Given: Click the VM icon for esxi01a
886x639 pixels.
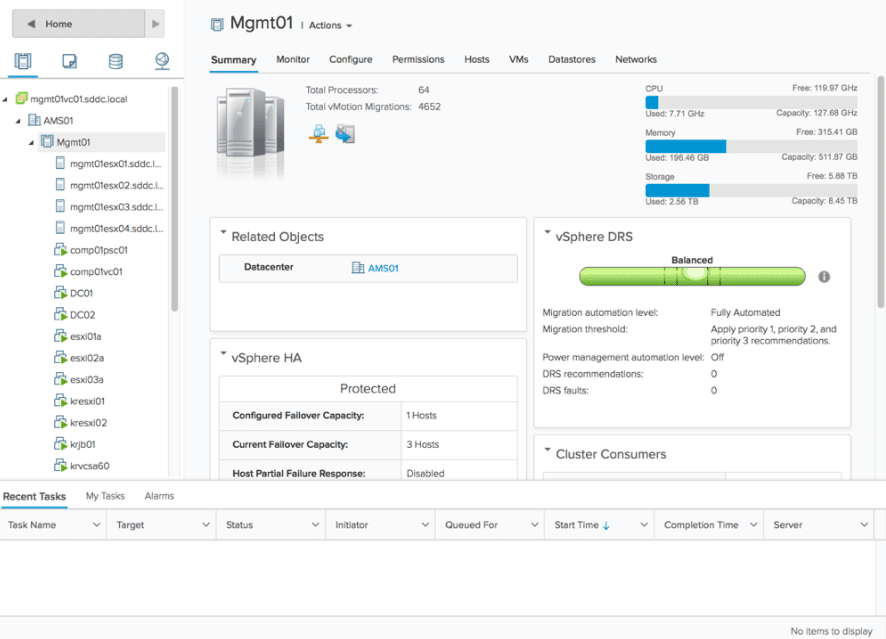Looking at the screenshot, I should [60, 336].
